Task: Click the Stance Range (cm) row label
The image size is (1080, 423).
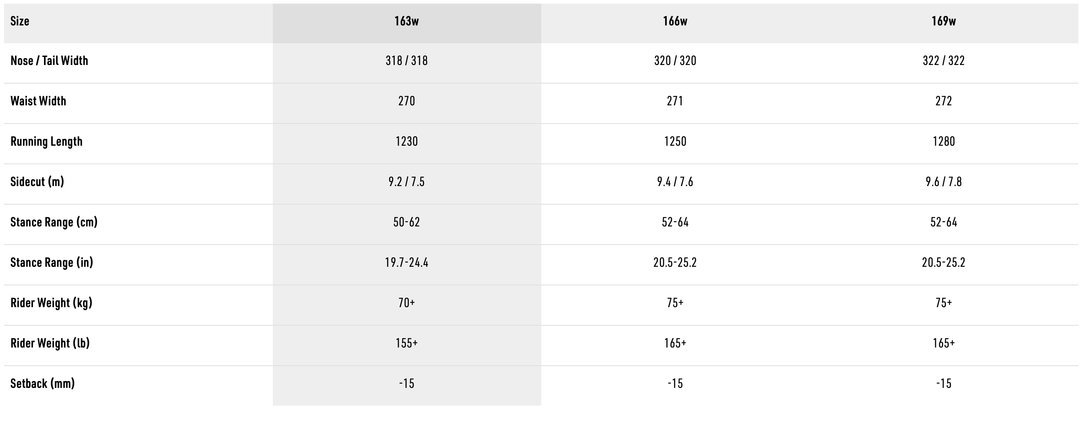Action: pos(53,222)
